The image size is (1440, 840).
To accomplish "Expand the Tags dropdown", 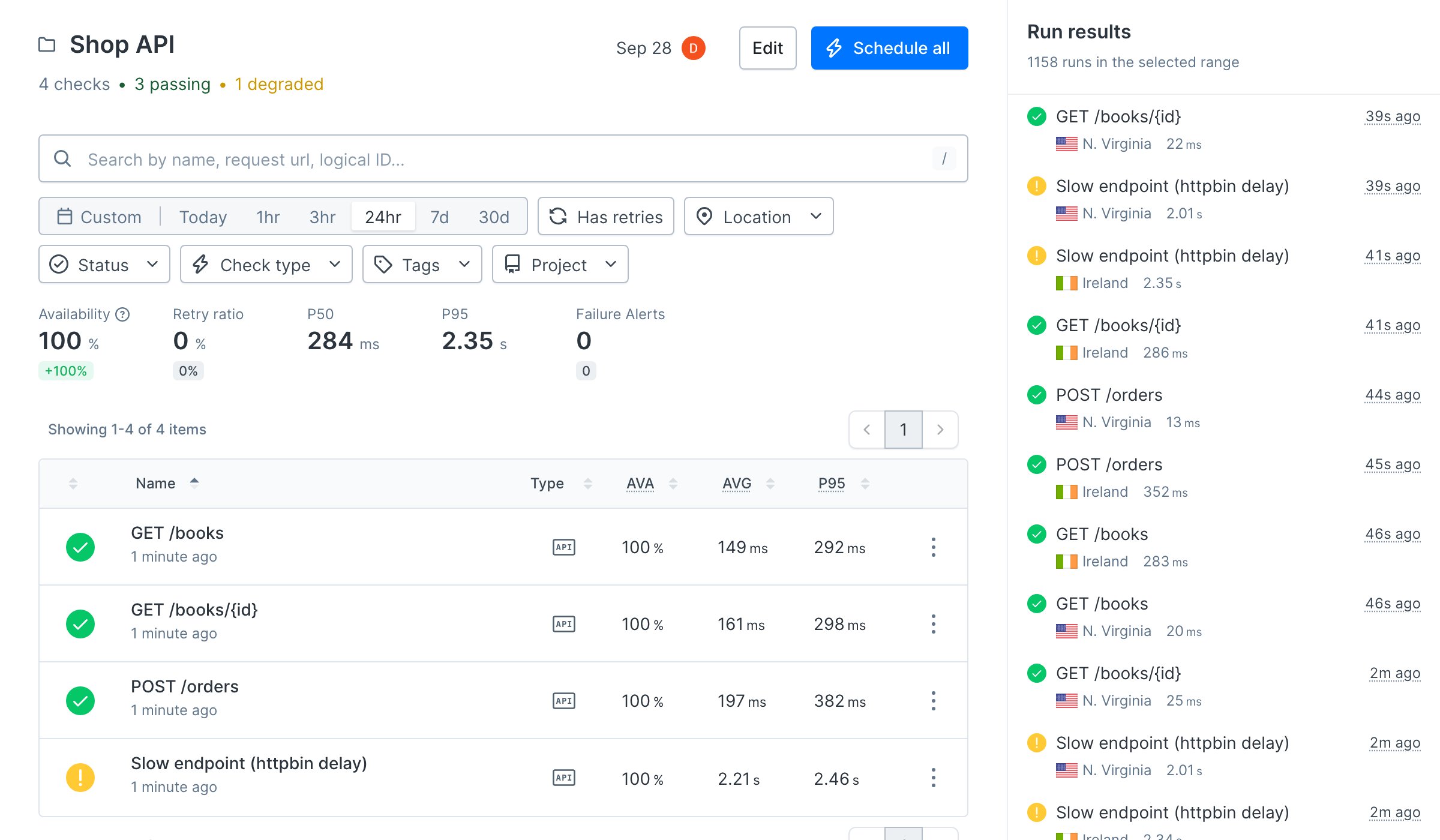I will [x=422, y=264].
